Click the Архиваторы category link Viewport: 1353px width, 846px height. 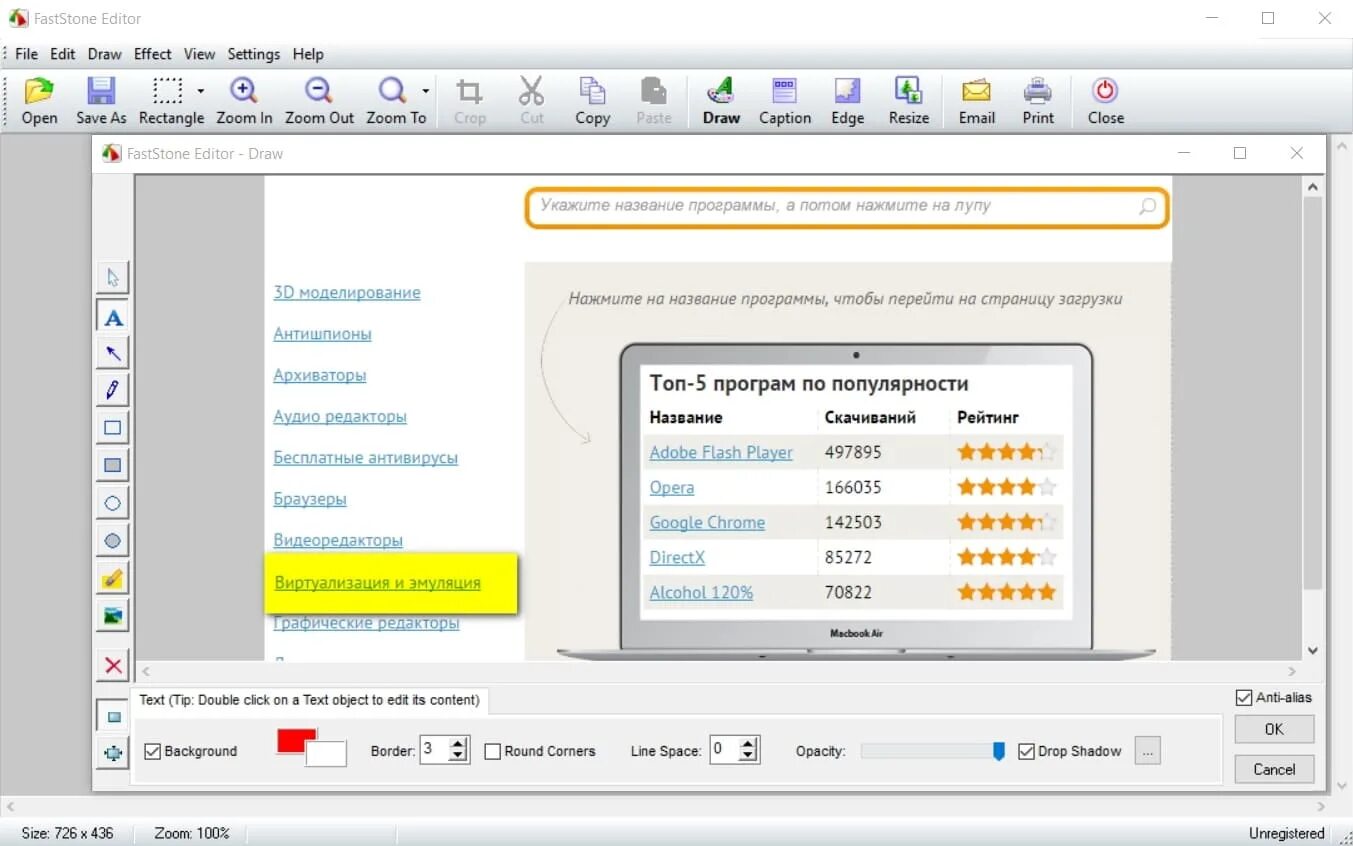tap(320, 375)
